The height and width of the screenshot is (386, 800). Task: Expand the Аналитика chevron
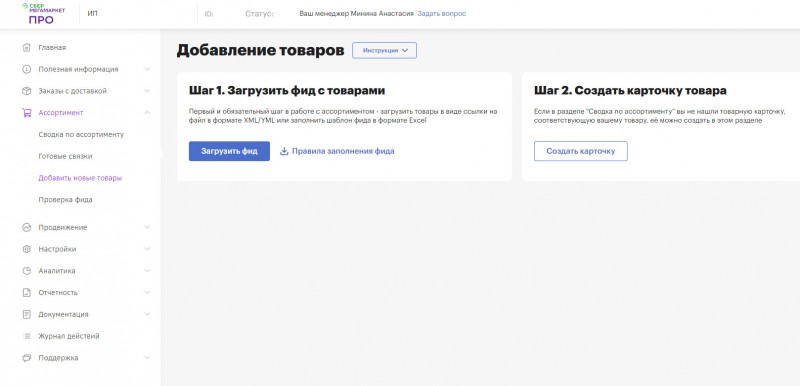tap(147, 271)
